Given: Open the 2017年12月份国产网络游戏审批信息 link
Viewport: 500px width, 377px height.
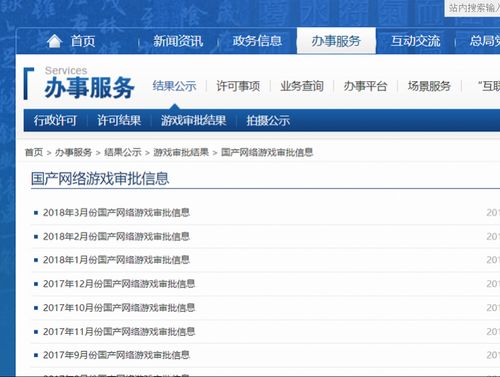Looking at the screenshot, I should click(119, 284).
